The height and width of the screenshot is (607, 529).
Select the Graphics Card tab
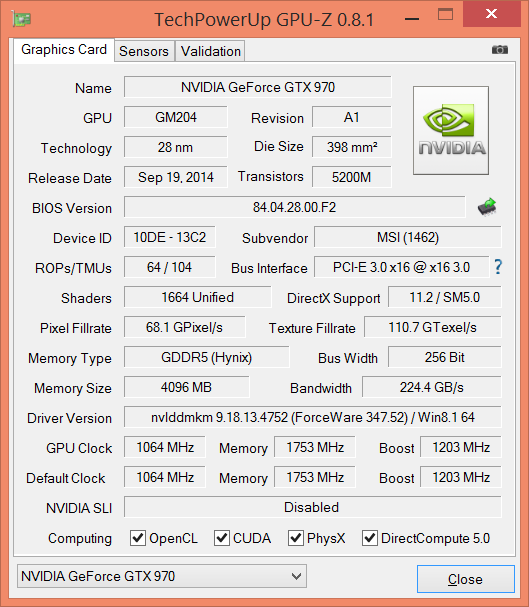pyautogui.click(x=64, y=50)
